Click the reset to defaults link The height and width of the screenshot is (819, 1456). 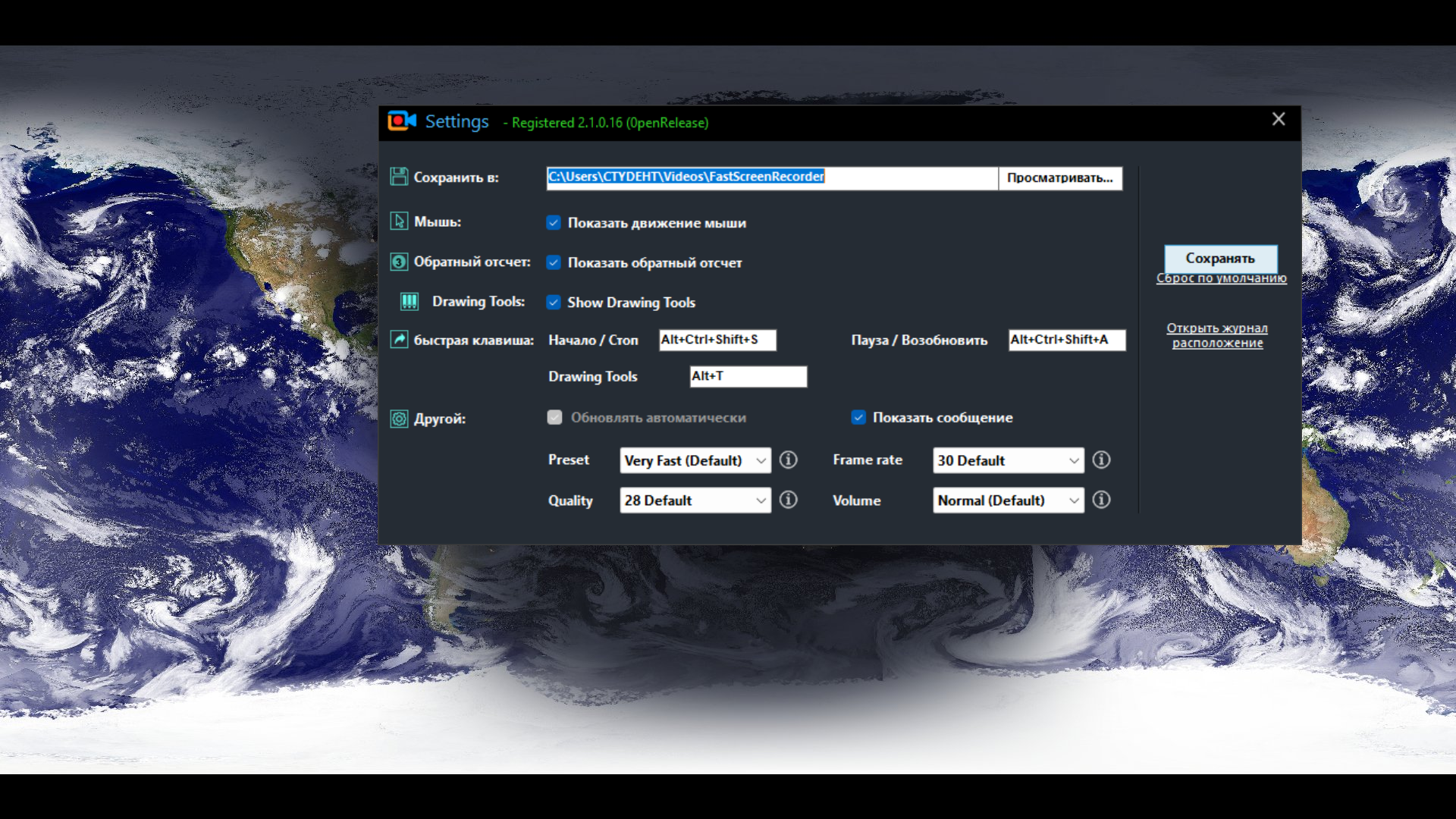[1221, 278]
